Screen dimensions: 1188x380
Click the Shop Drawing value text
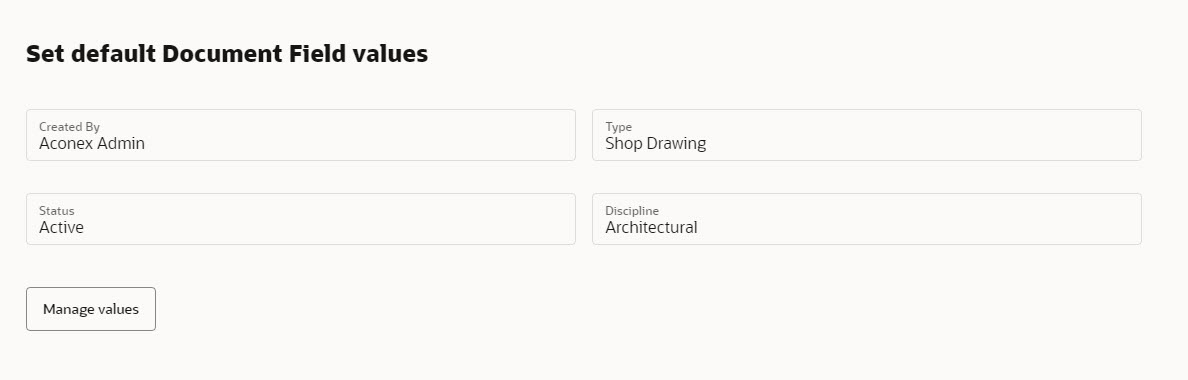[655, 143]
